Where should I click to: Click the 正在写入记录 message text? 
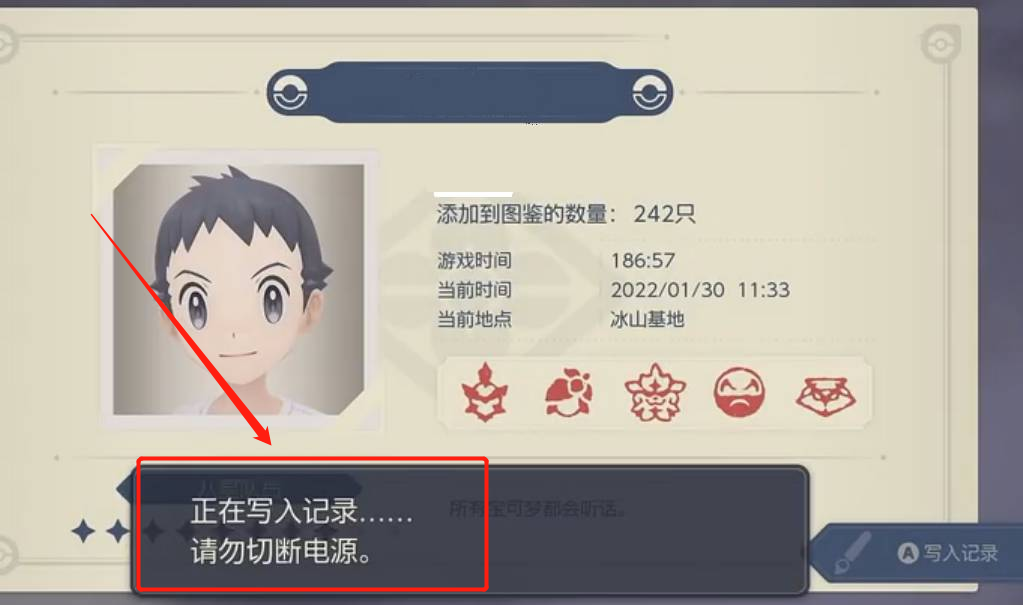[301, 511]
